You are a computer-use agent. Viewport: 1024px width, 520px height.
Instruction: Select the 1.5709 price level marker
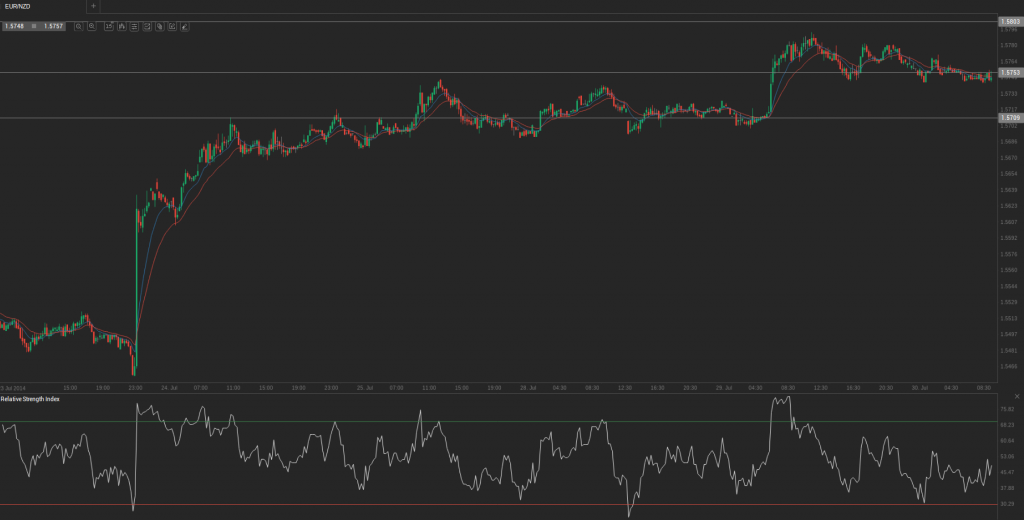[1010, 118]
